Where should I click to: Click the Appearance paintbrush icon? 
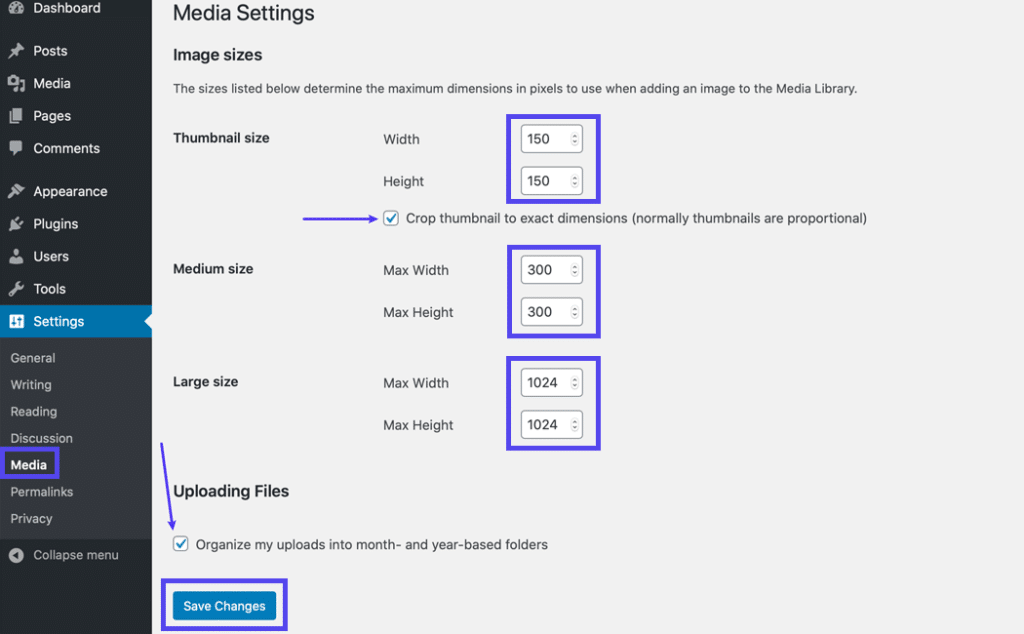click(x=16, y=191)
